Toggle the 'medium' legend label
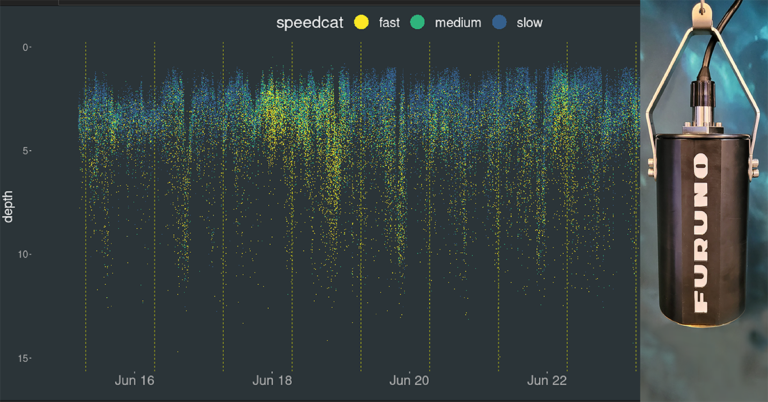Viewport: 768px width, 402px height. [x=457, y=21]
